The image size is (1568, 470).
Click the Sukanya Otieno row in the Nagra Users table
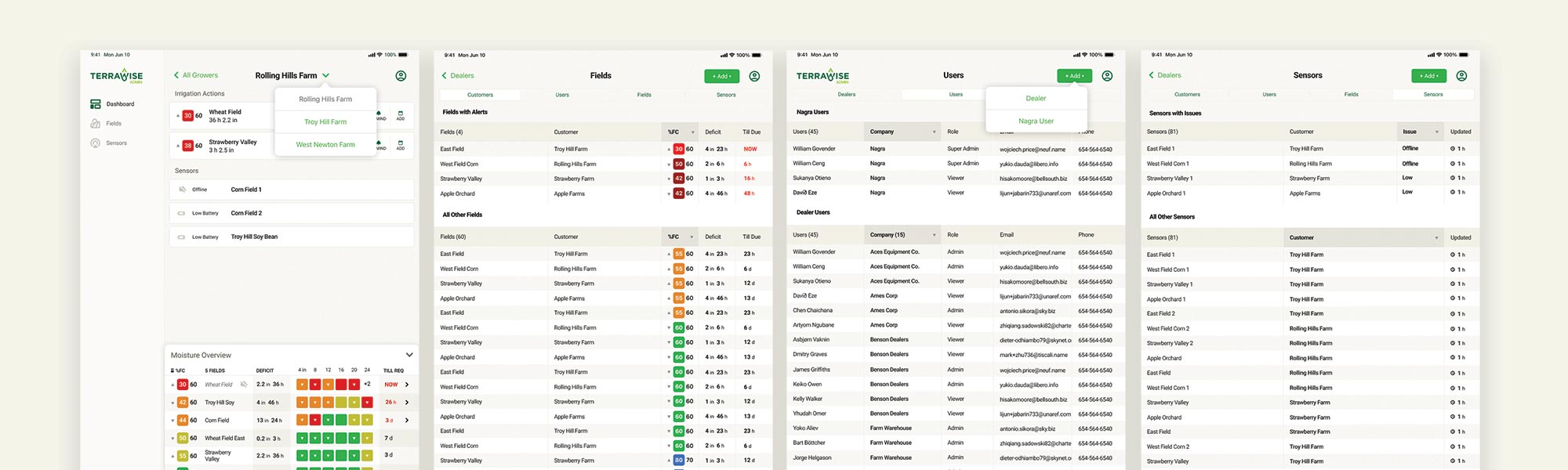955,179
